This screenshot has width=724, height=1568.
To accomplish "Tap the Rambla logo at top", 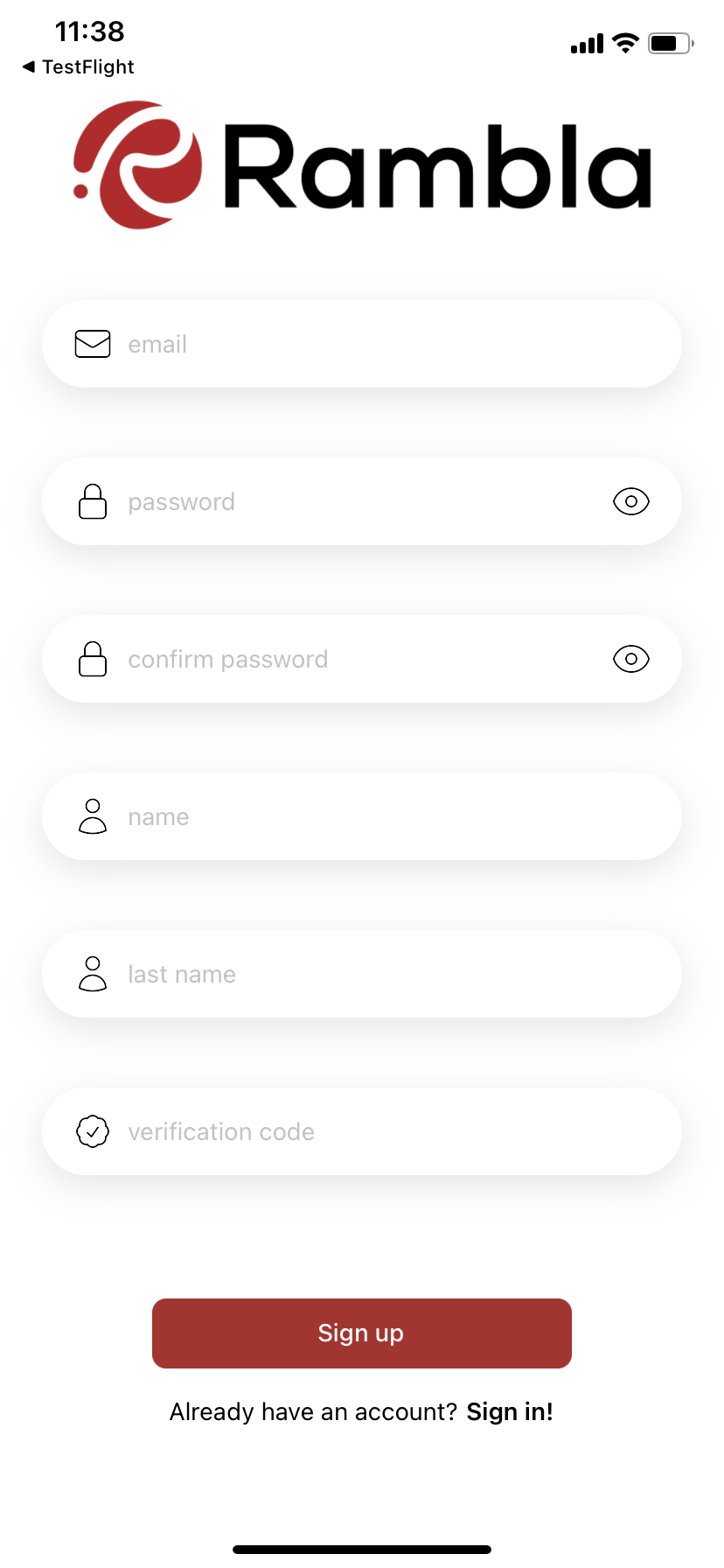I will [x=362, y=165].
